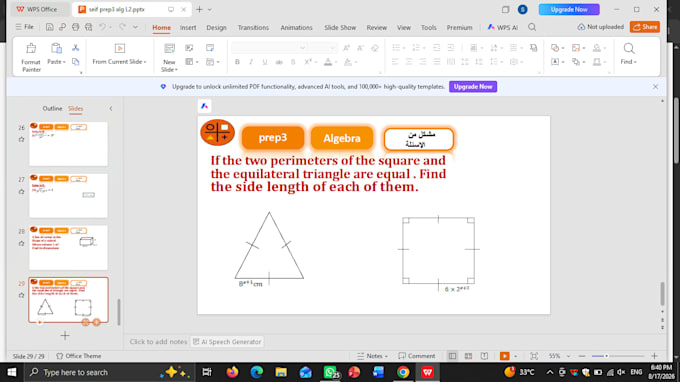Select slide 26 thumbnail
The image size is (680, 382).
pyautogui.click(x=69, y=144)
